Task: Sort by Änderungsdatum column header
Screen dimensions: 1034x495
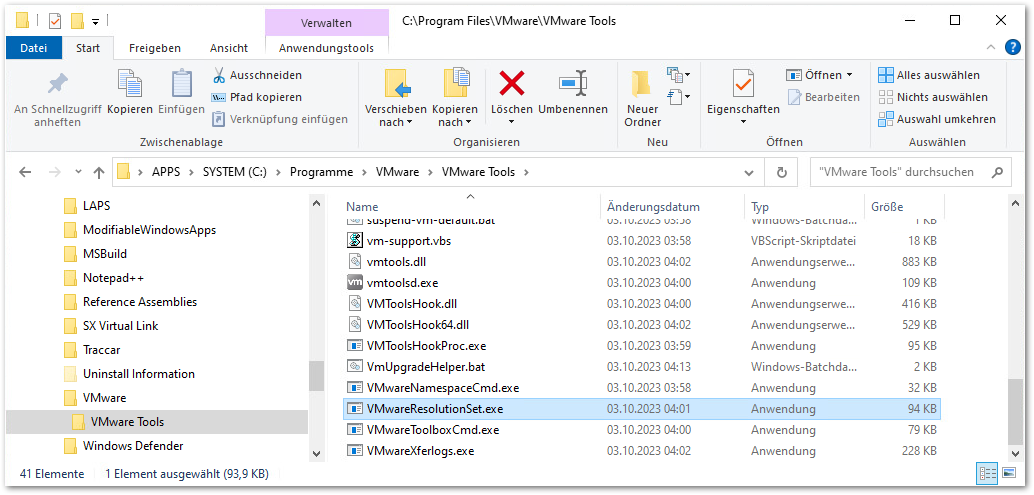Action: pyautogui.click(x=654, y=207)
